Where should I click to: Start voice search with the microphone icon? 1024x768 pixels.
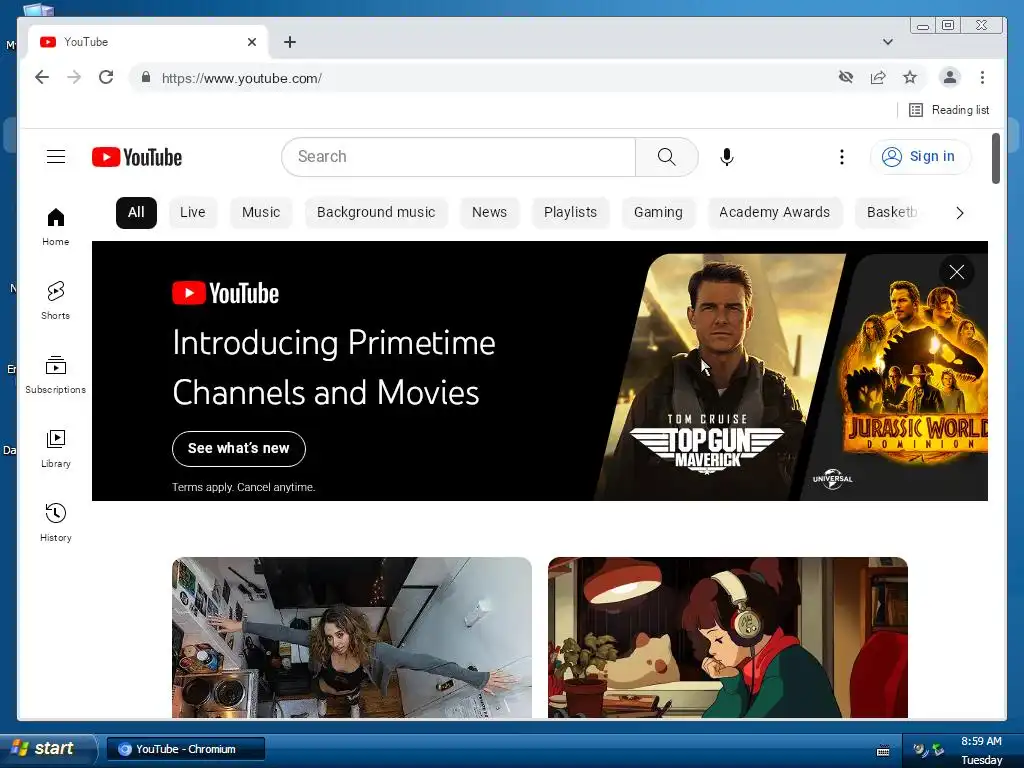click(727, 157)
